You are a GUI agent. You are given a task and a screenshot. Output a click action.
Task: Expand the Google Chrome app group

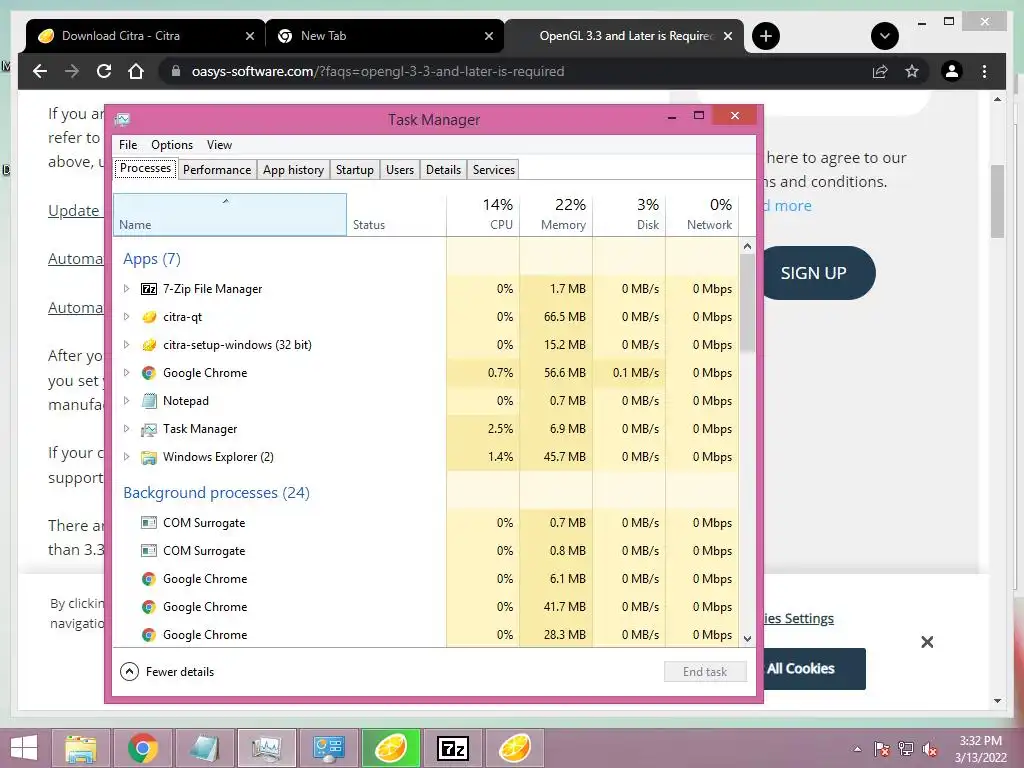coord(127,373)
